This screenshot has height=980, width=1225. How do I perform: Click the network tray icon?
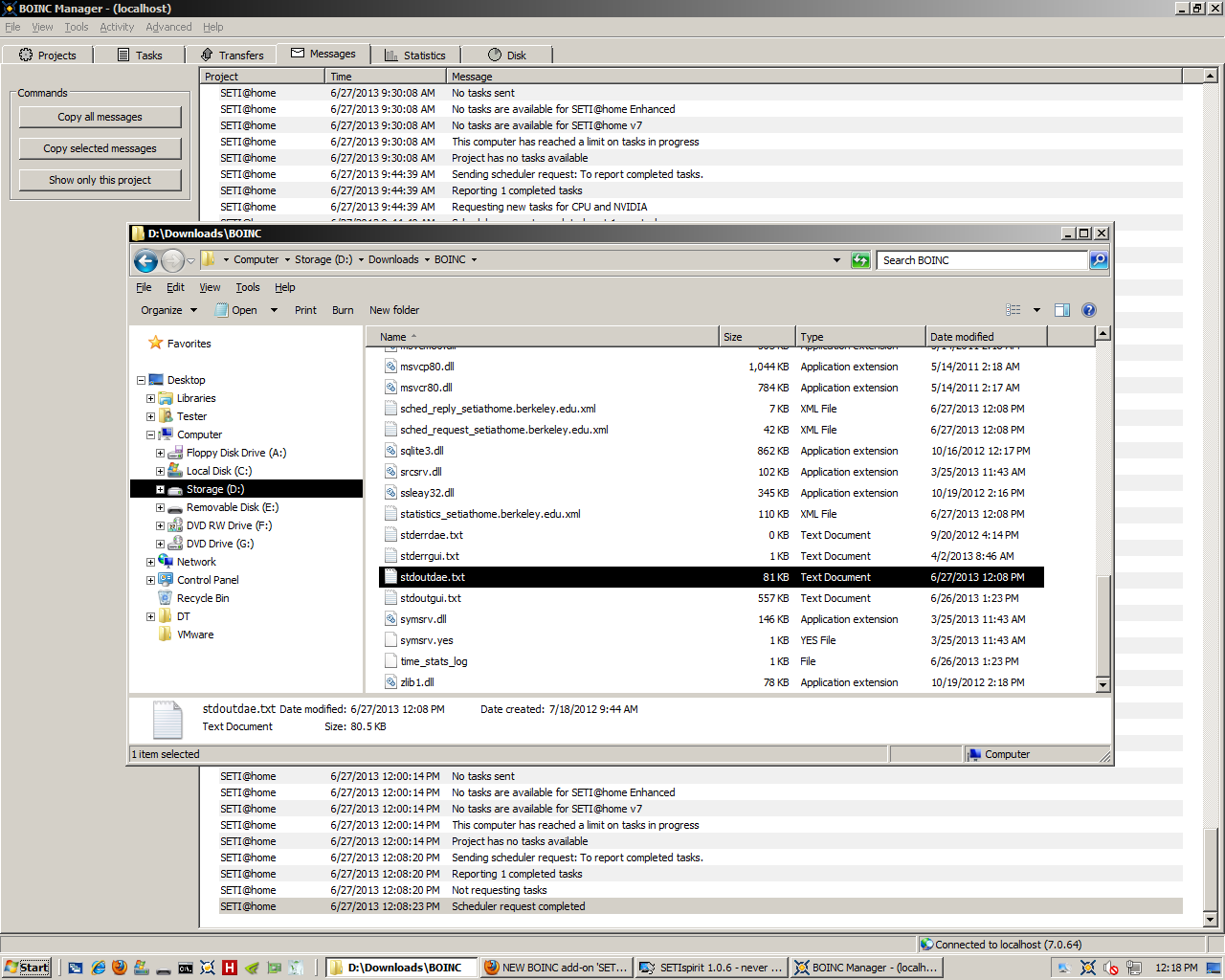coord(1134,968)
